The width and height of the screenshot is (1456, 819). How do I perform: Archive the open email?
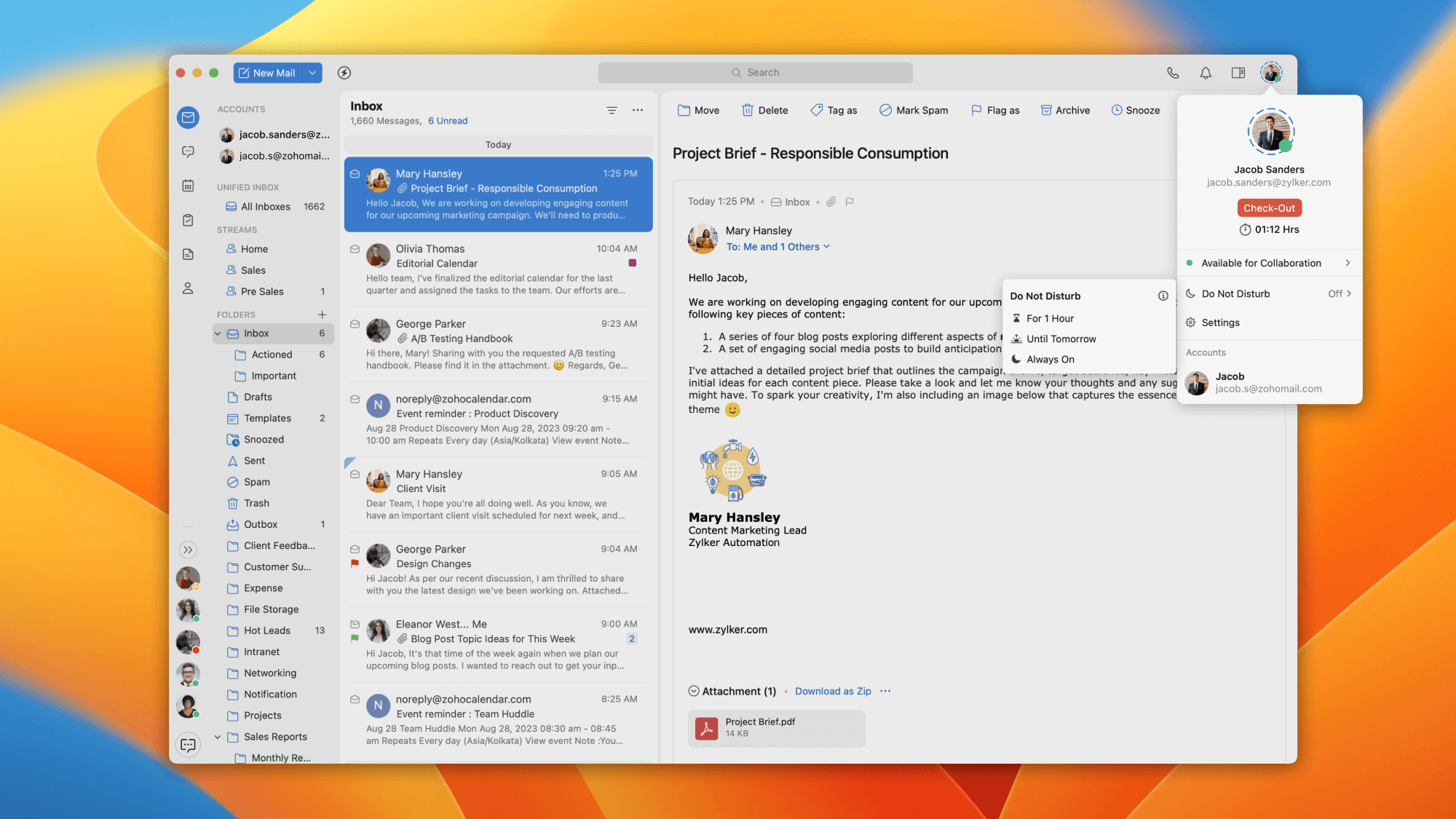pyautogui.click(x=1065, y=110)
